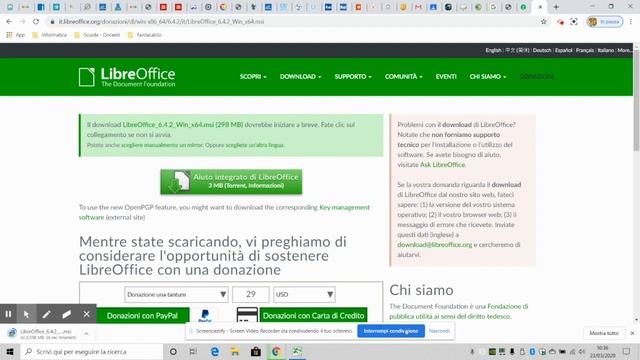This screenshot has width=640, height=360.
Task: Open the Fondazione di pubblica utilità link
Action: tap(459, 311)
